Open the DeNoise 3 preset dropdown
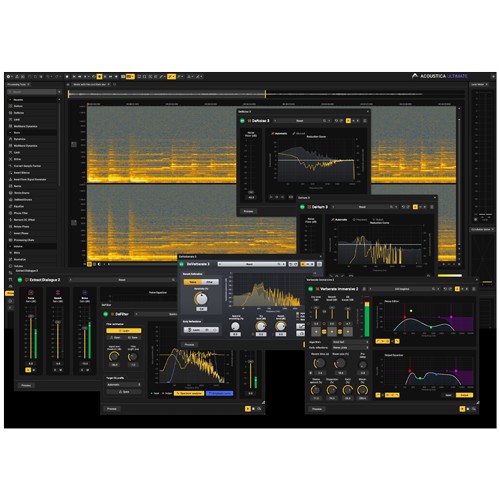The width and height of the screenshot is (500, 500). 300,121
